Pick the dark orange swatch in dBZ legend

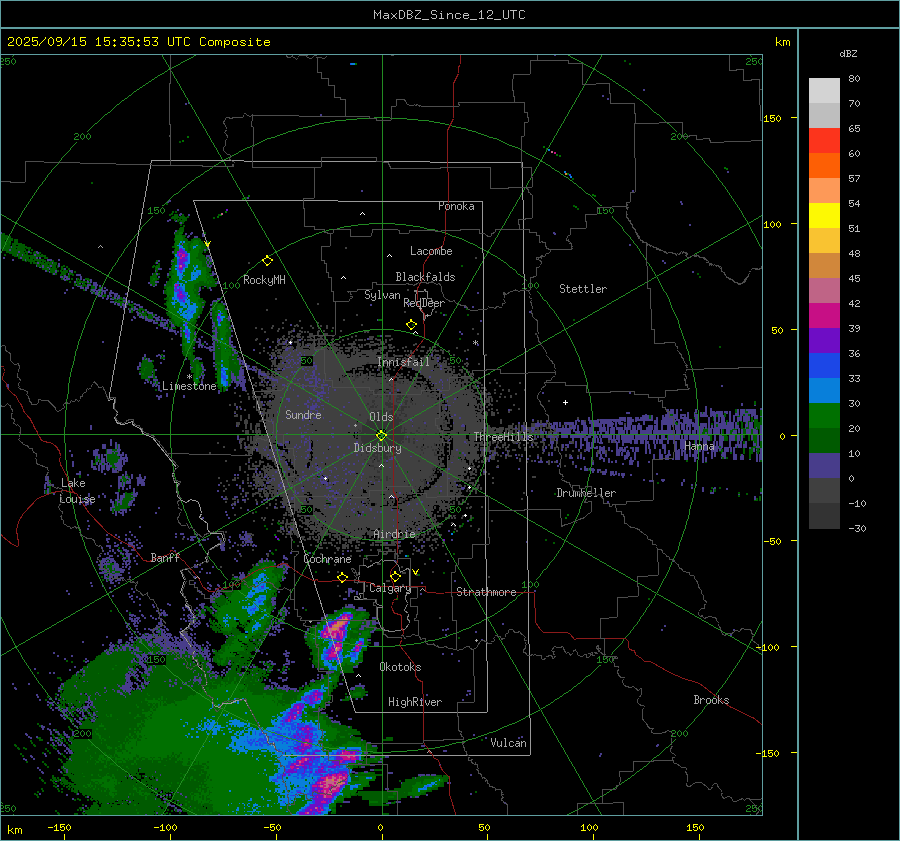click(x=824, y=166)
